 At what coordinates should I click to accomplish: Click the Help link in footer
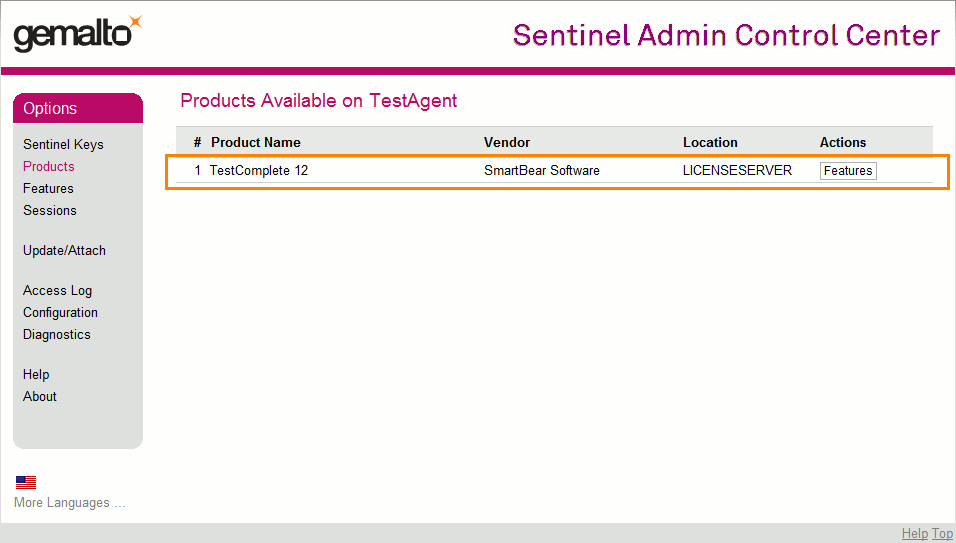(914, 534)
